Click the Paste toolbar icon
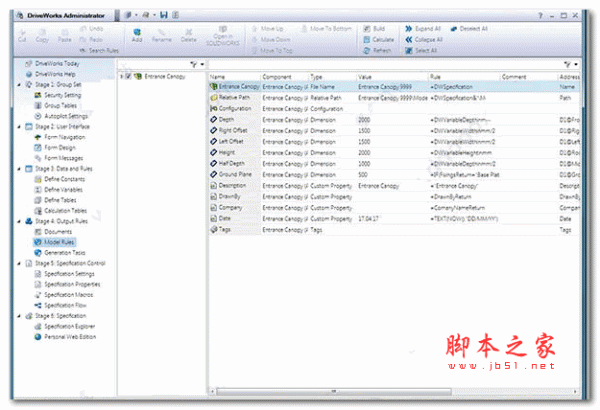Viewport: 600px width, 410px height. pos(64,35)
